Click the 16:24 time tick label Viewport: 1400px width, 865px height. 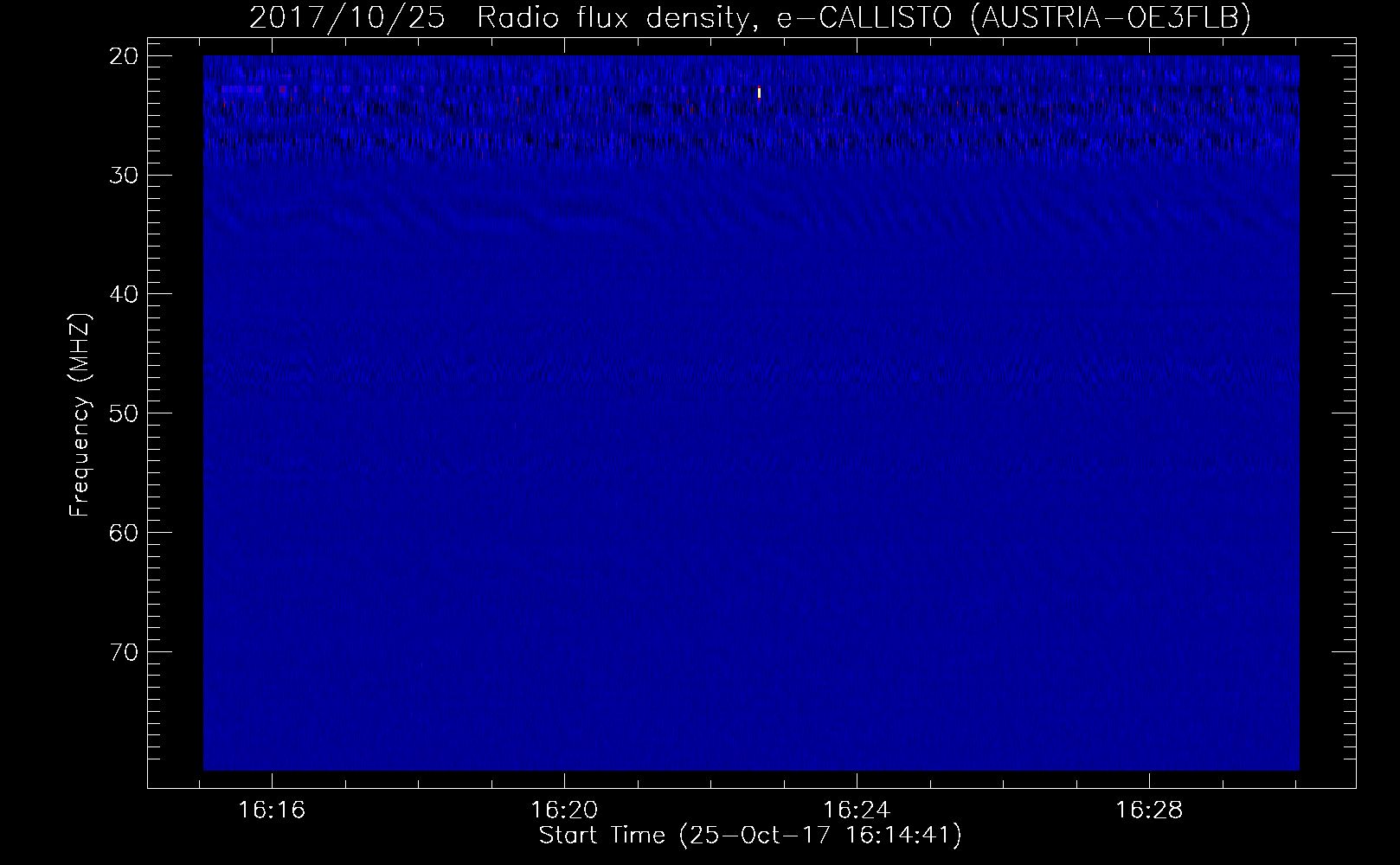pos(857,811)
